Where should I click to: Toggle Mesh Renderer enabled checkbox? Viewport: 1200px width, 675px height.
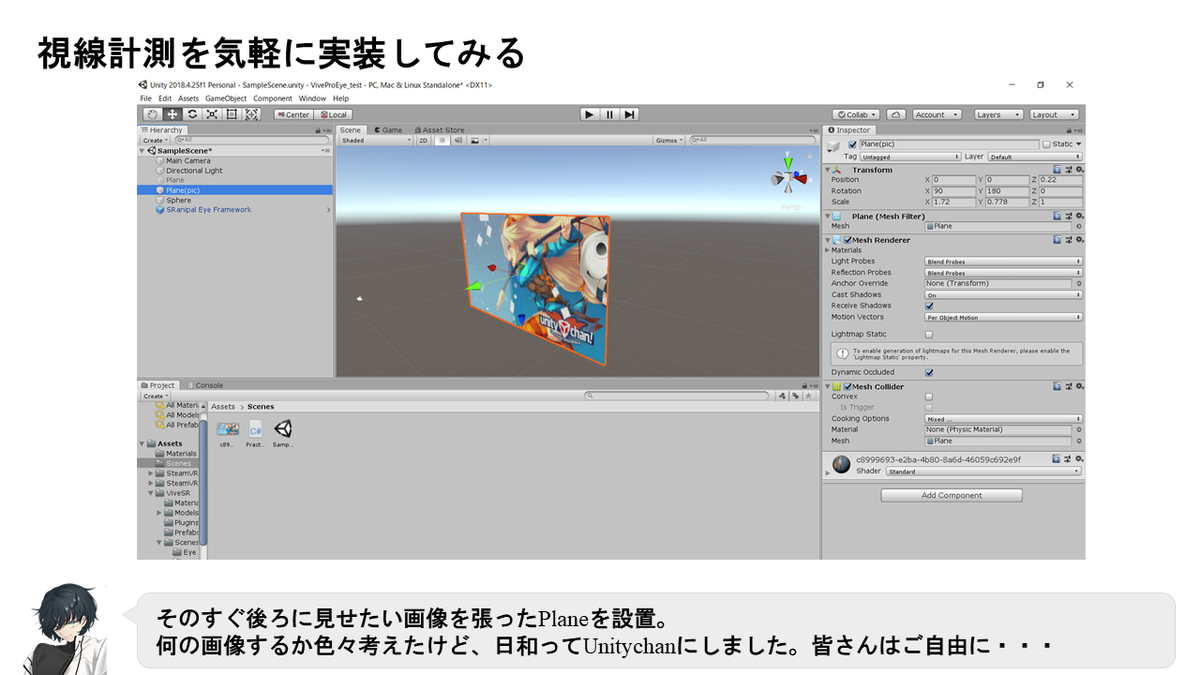[x=850, y=240]
